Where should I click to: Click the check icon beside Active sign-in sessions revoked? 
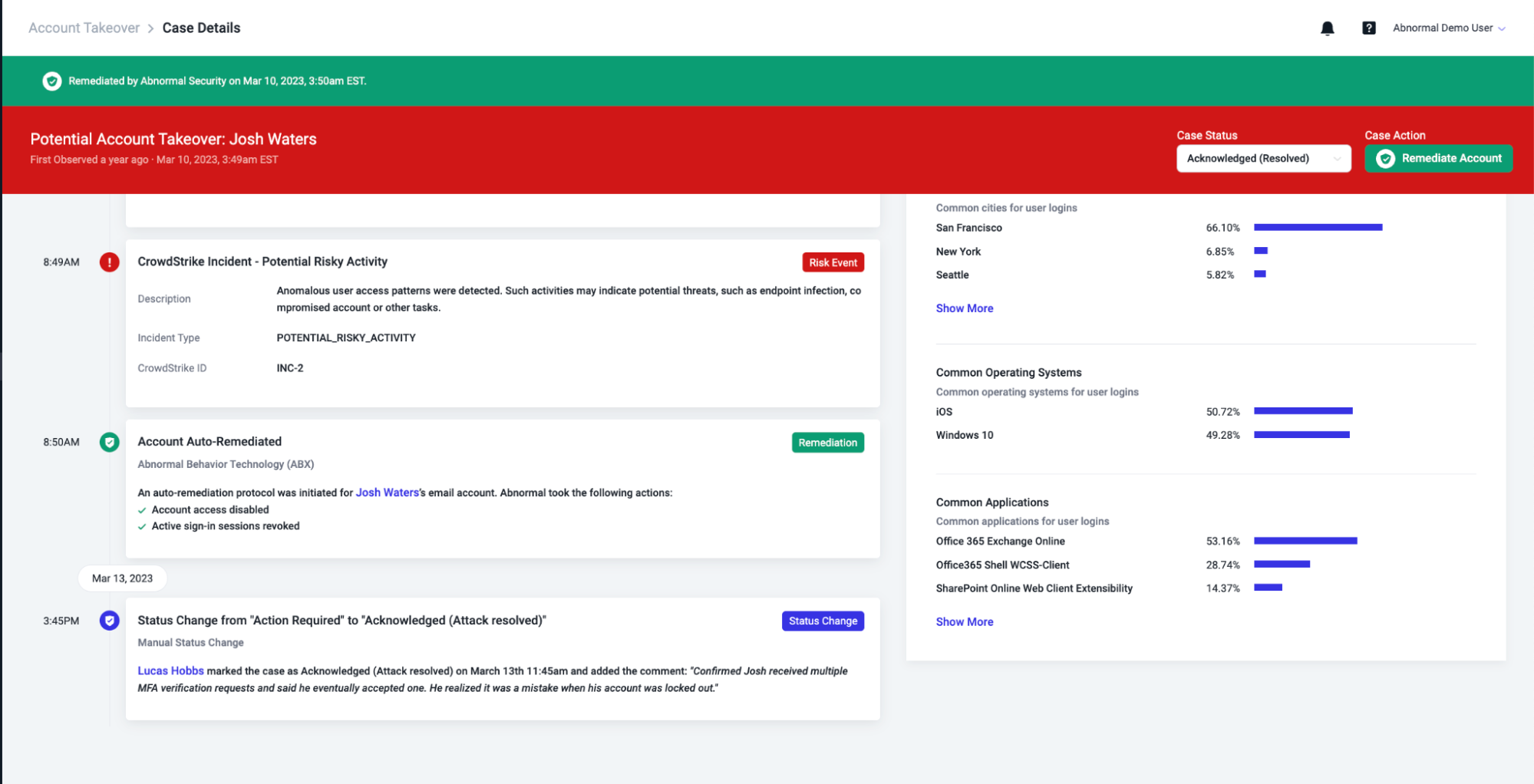pyautogui.click(x=142, y=526)
